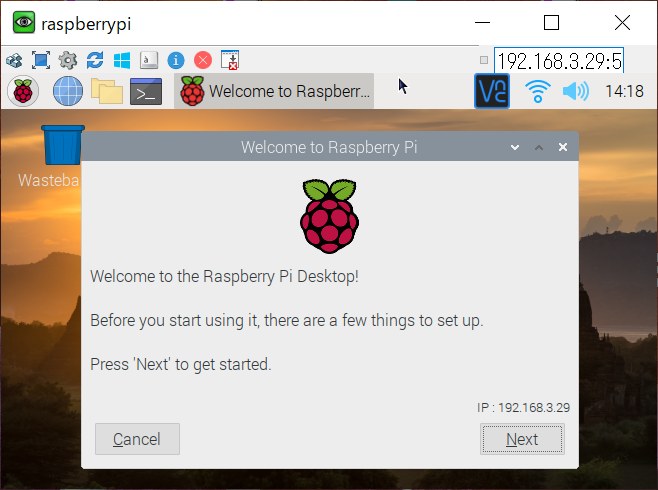Minimize the Welcome dialog with down chevron
This screenshot has height=490, width=658.
tap(515, 147)
